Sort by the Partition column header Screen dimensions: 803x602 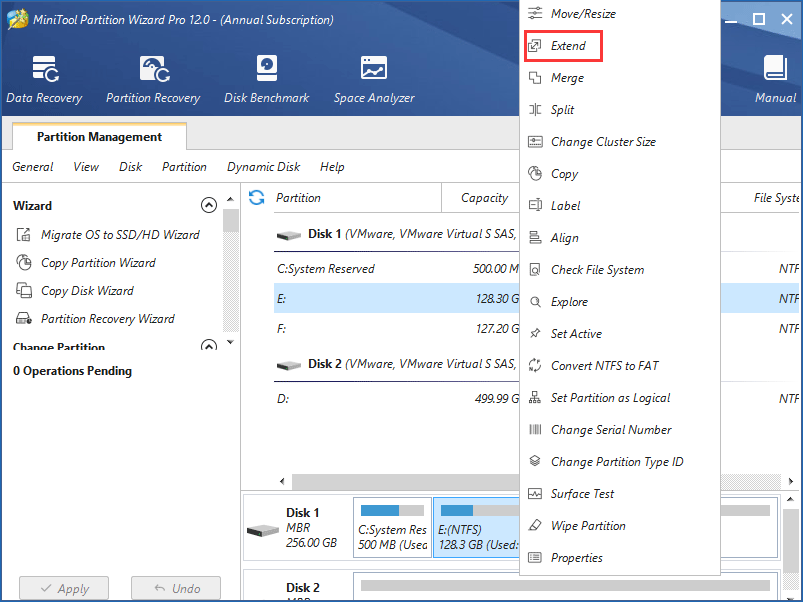[357, 198]
